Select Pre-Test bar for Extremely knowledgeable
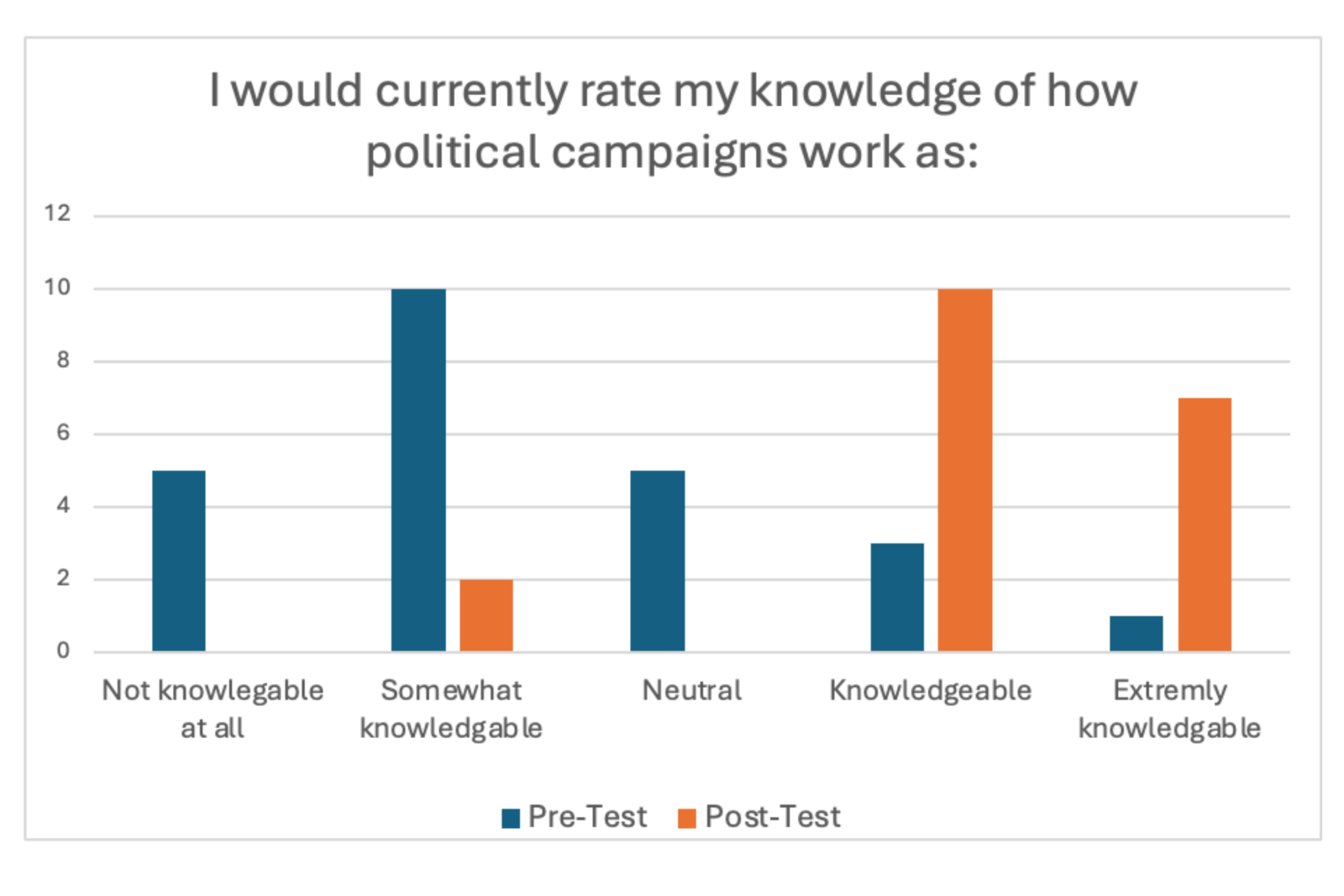Viewport: 1344px width, 896px height. [x=1137, y=633]
